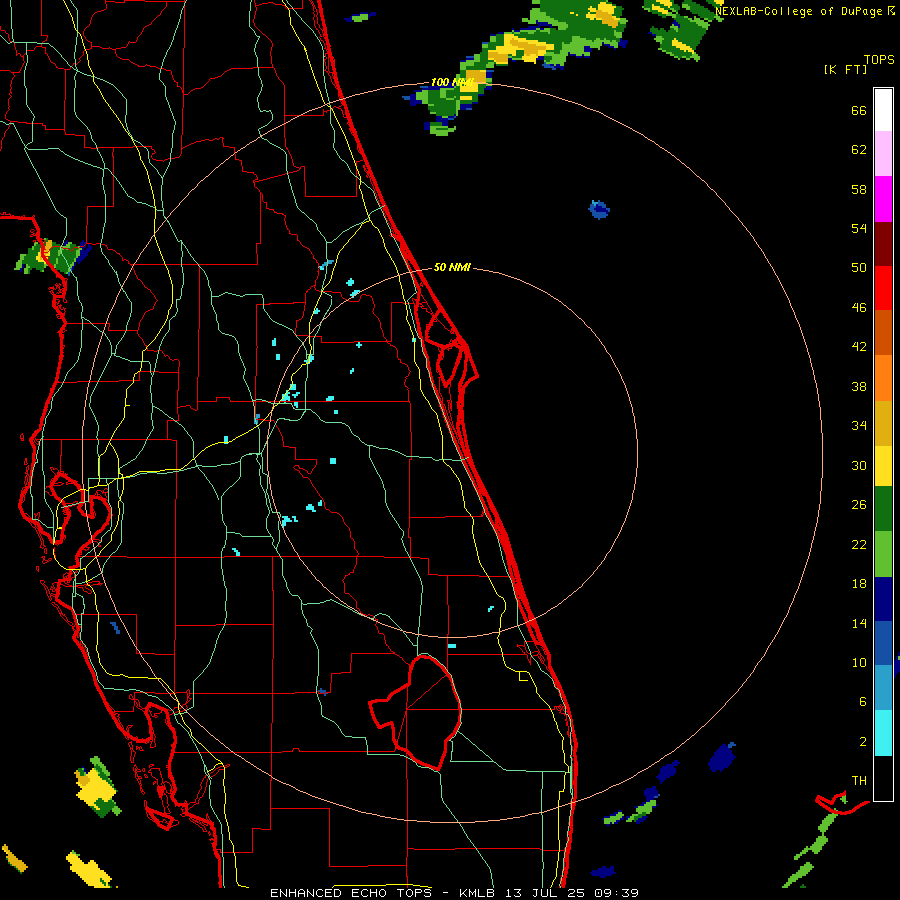Click the white swatch in the tops legend
Screen dimensions: 900x900
click(883, 110)
